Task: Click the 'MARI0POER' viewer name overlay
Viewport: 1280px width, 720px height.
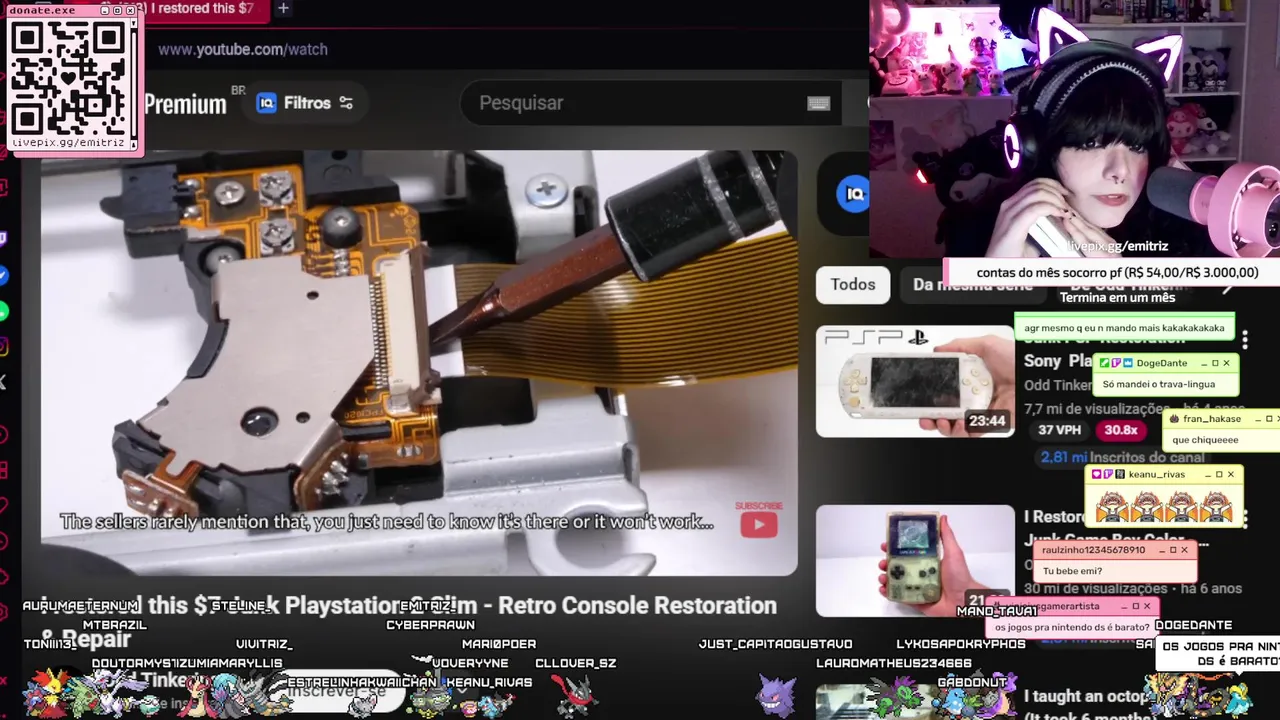Action: (x=499, y=644)
